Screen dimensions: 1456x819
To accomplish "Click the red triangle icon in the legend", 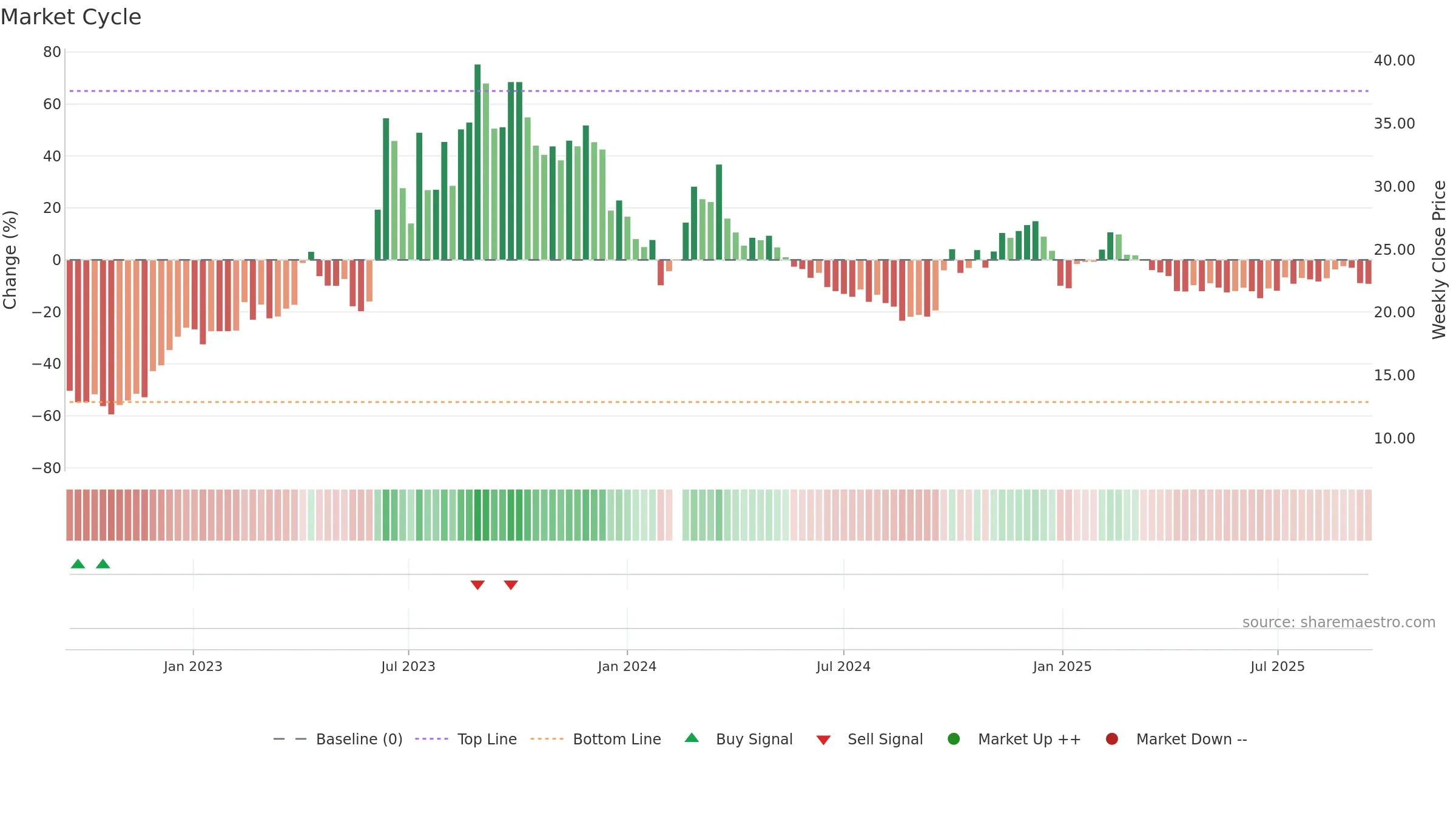I will tap(823, 740).
